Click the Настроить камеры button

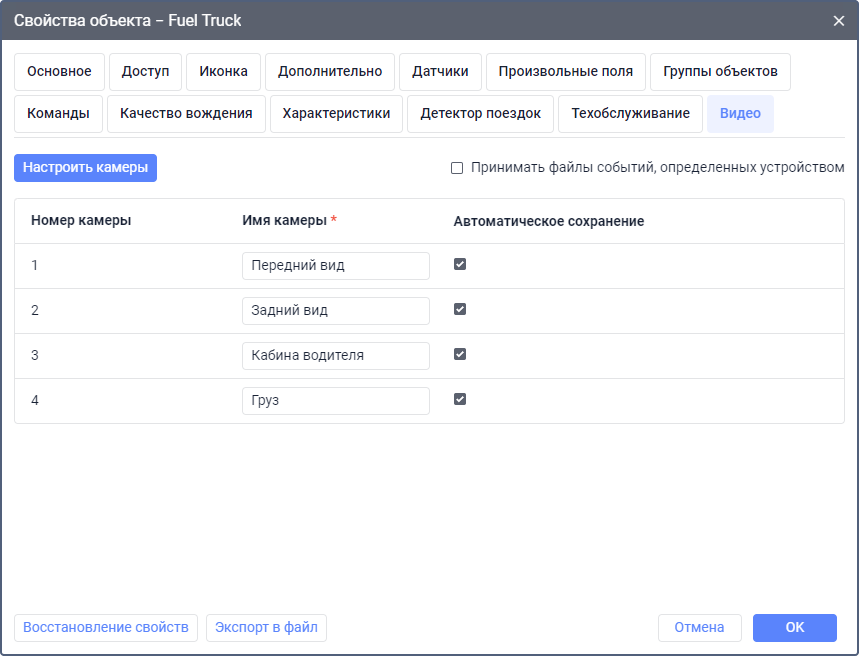click(85, 168)
